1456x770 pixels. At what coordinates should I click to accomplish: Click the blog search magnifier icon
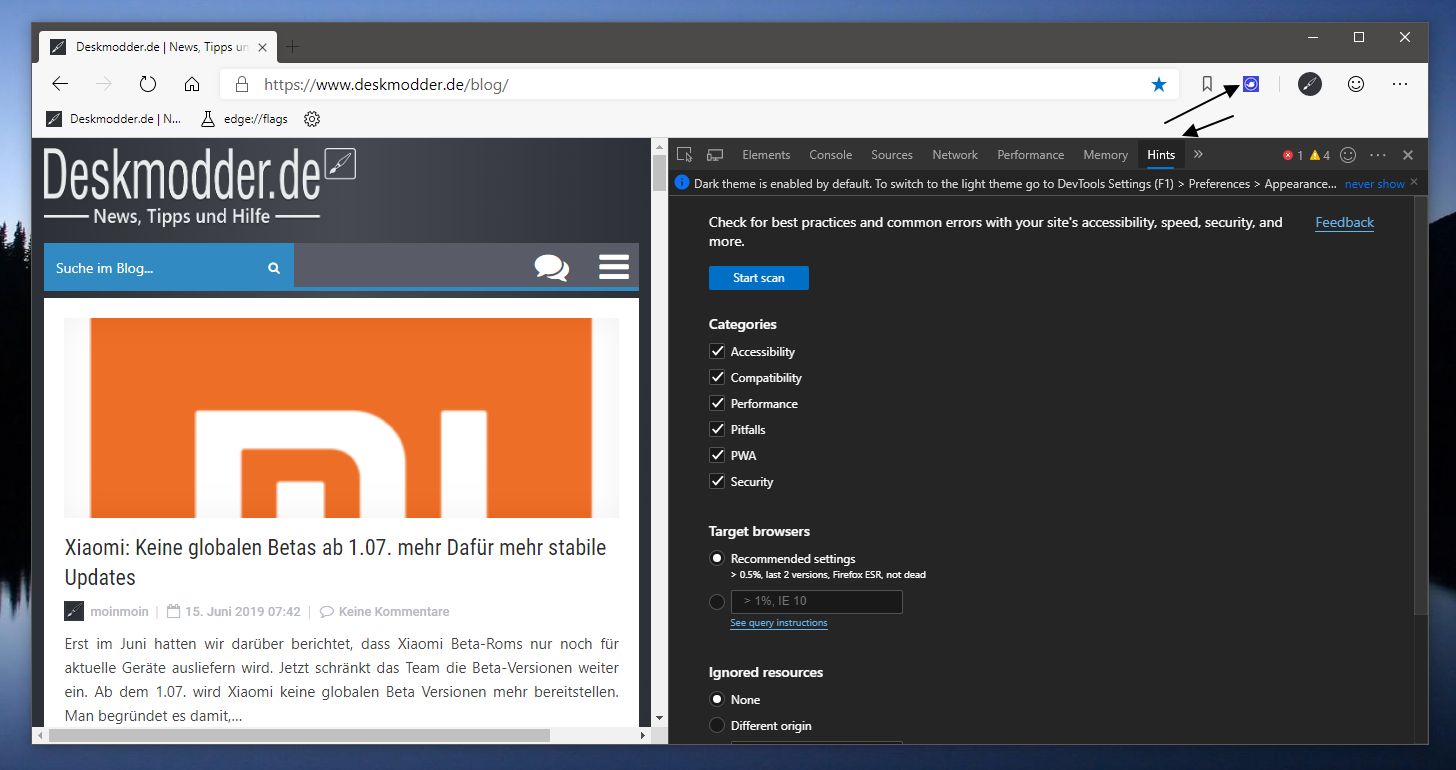(274, 268)
